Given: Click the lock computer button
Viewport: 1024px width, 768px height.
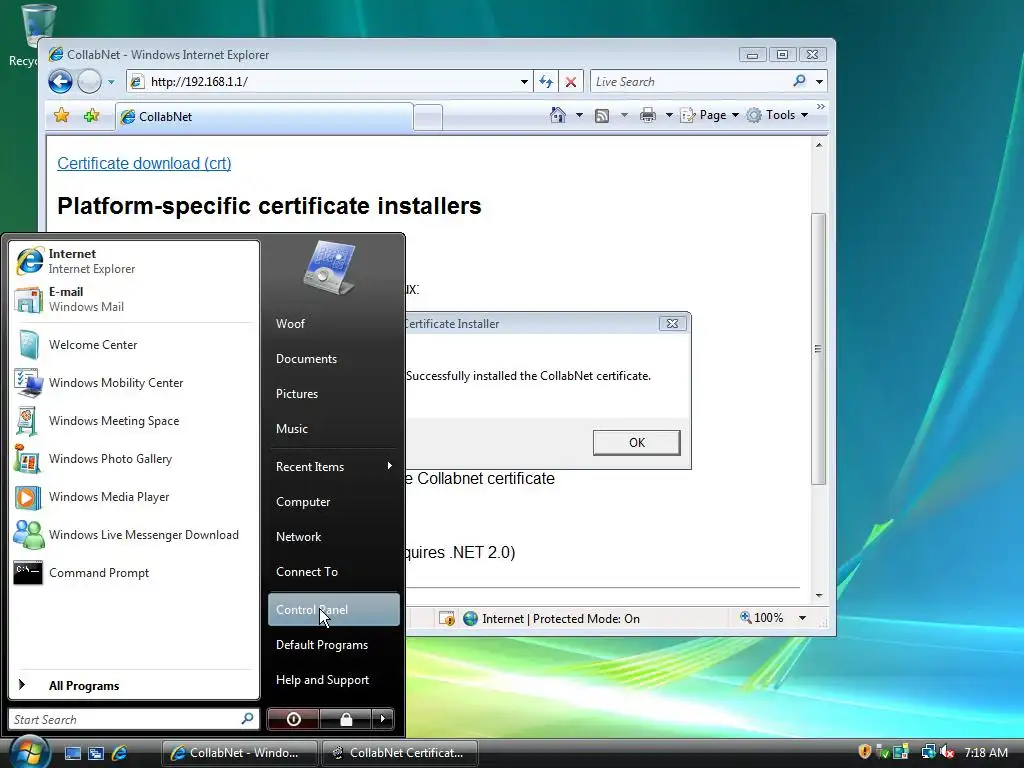Looking at the screenshot, I should pyautogui.click(x=346, y=719).
